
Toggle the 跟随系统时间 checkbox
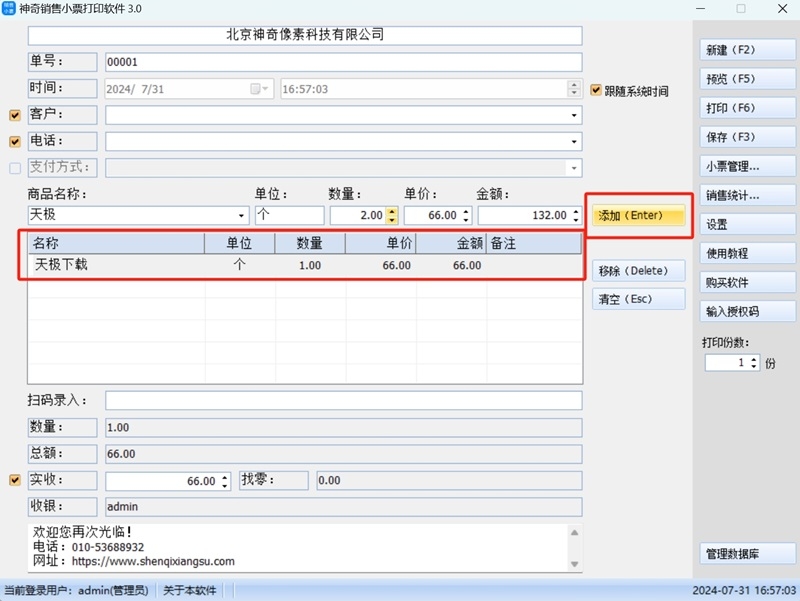coord(596,90)
